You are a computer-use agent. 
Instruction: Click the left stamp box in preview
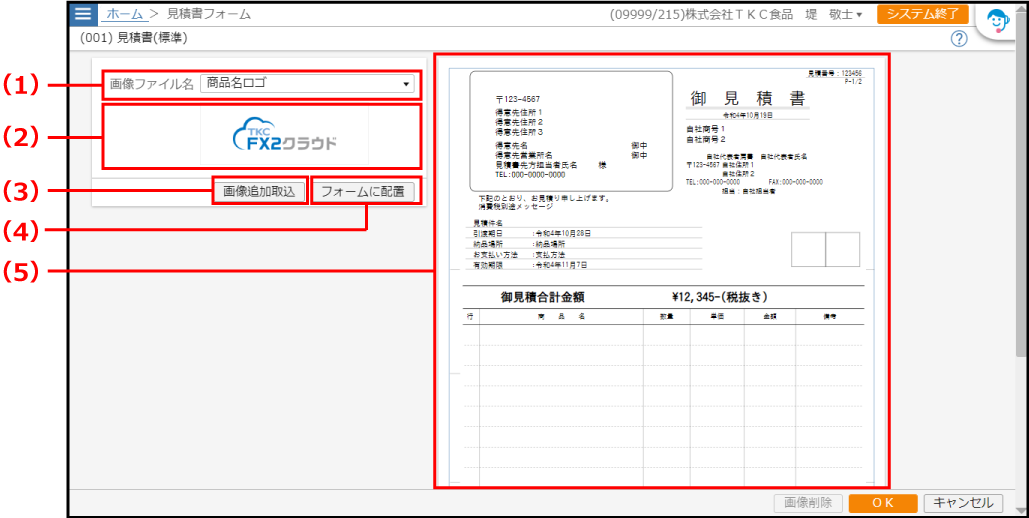tap(808, 250)
